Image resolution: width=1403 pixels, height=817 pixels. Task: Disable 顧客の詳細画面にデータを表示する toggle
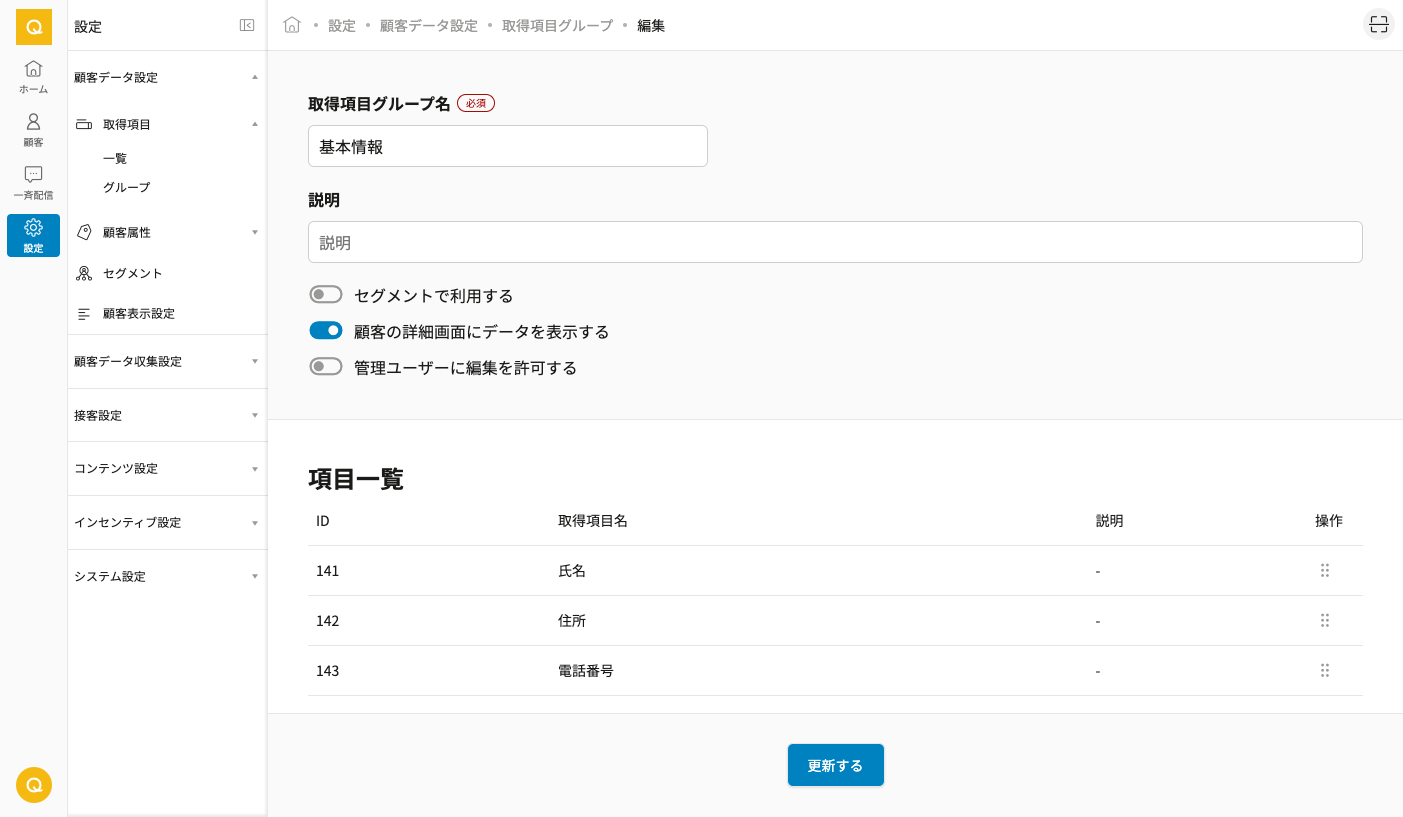click(326, 330)
